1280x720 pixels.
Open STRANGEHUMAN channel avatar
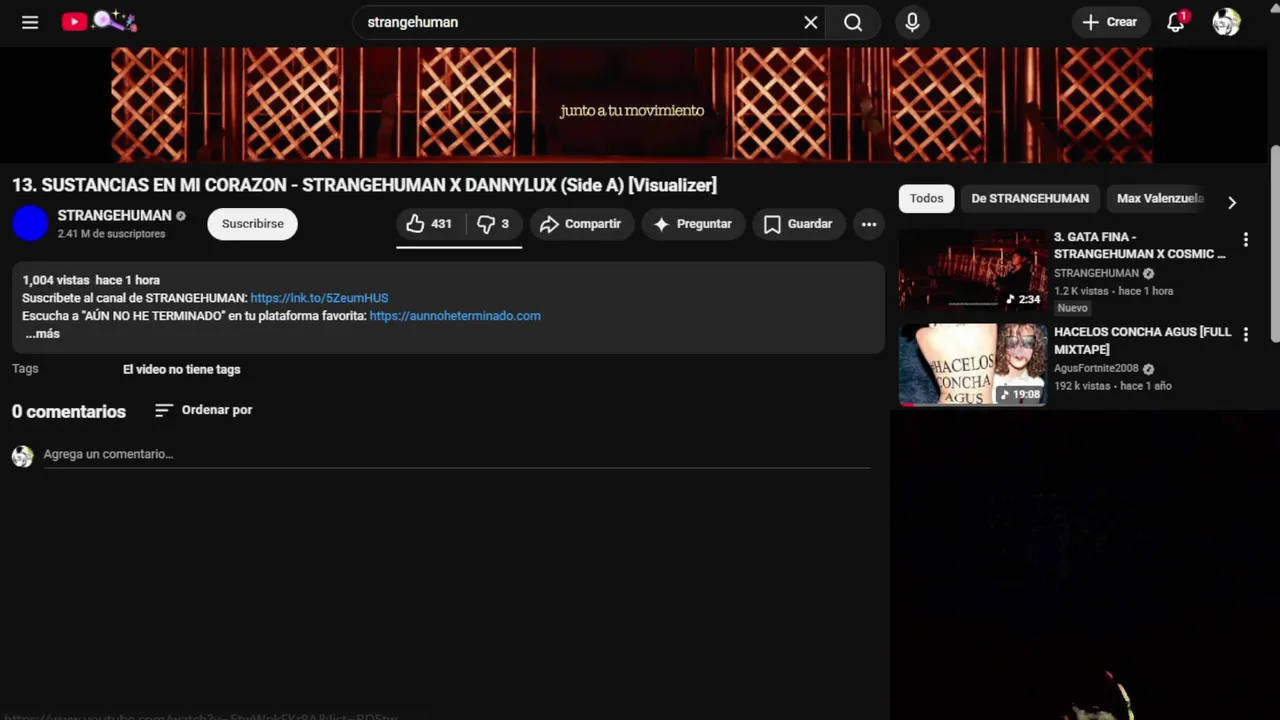[30, 223]
